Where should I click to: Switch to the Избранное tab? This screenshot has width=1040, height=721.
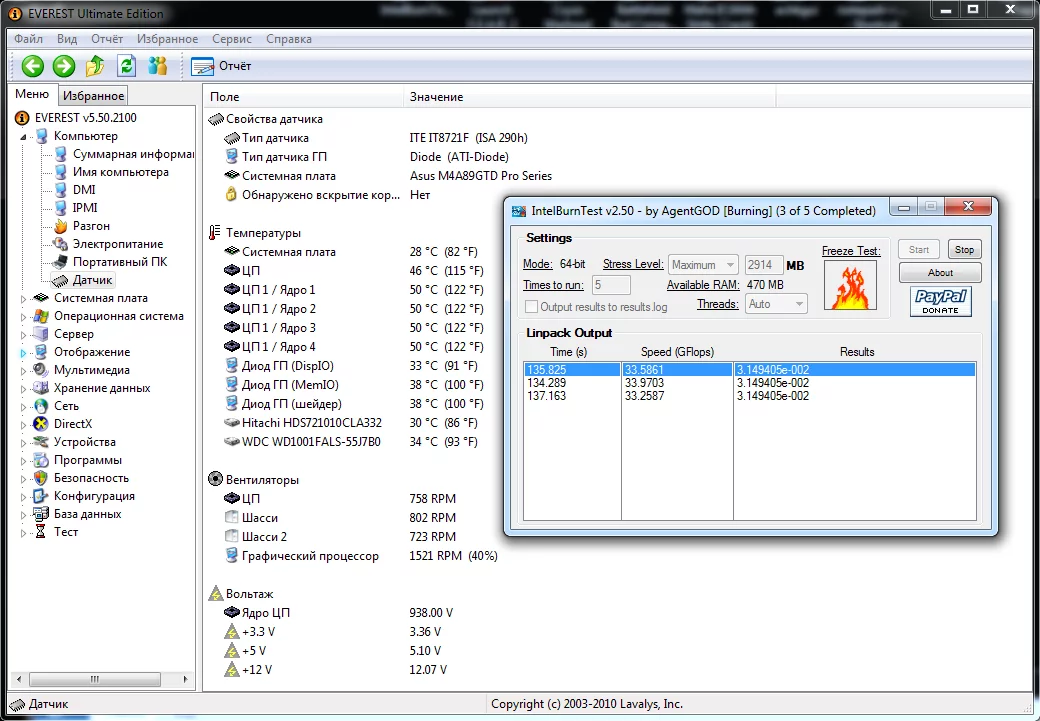92,96
